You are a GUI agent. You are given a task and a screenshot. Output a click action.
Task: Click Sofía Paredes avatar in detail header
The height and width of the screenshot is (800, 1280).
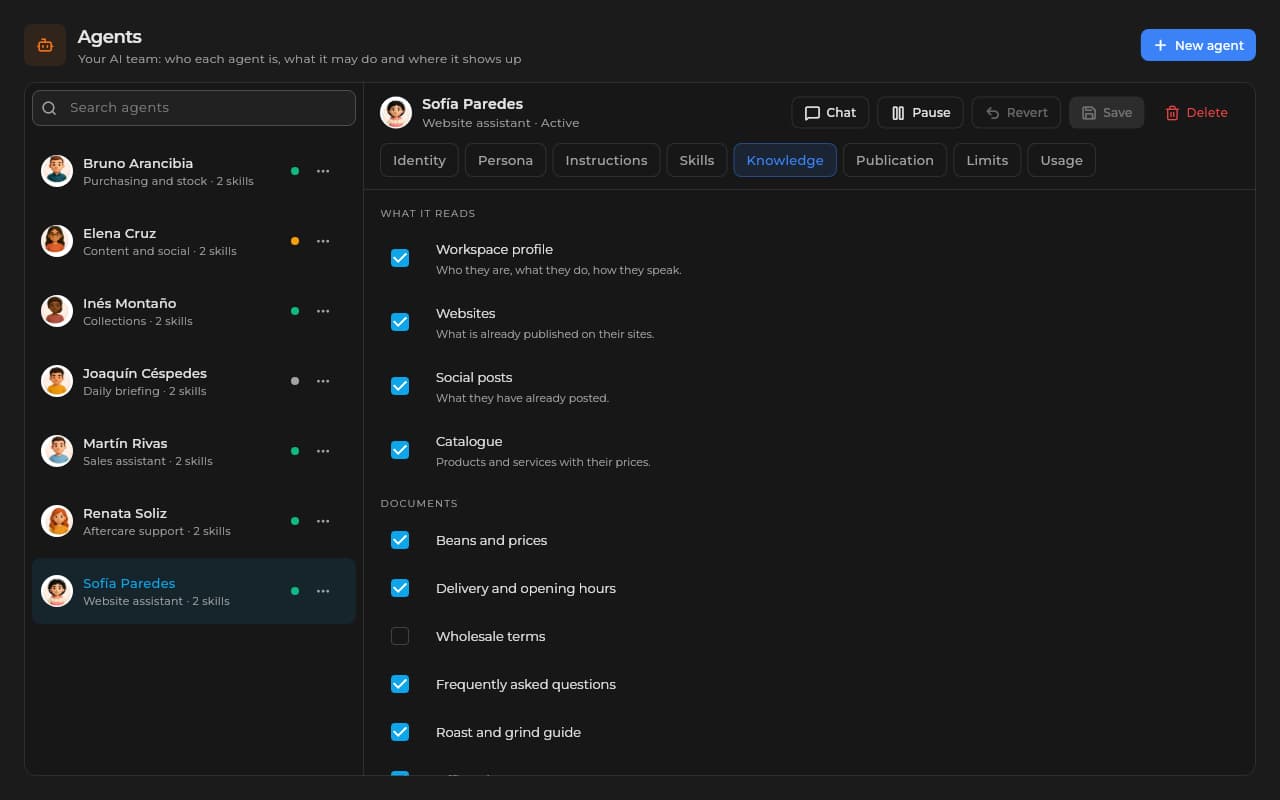(x=396, y=113)
